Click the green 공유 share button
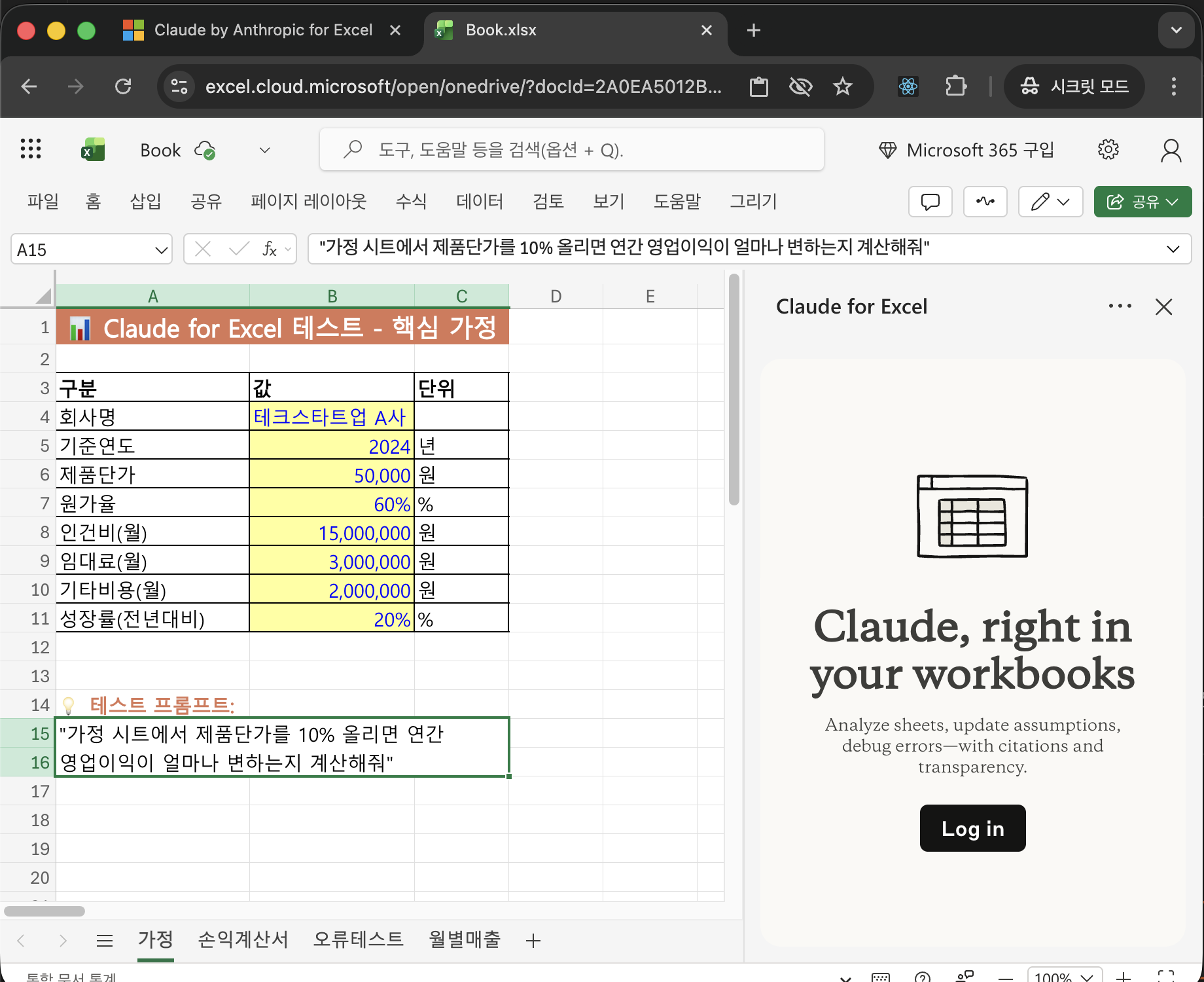Viewport: 1204px width, 982px height. coord(1142,202)
